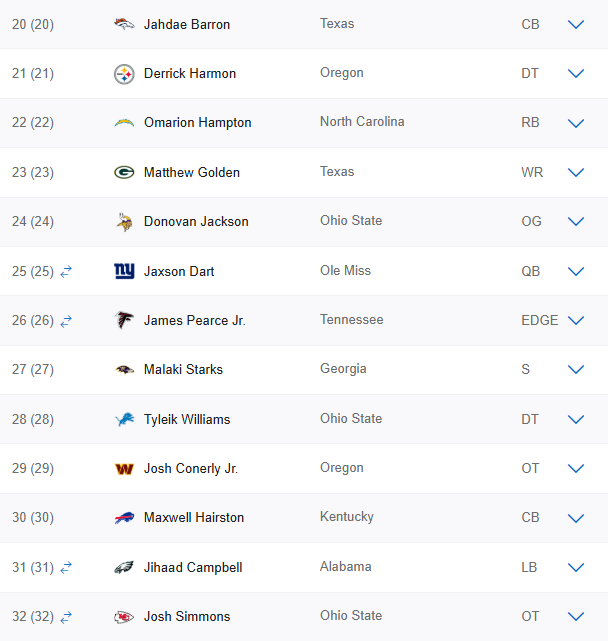Click the trade arrows icon on pick 25
The image size is (608, 641).
(x=67, y=271)
